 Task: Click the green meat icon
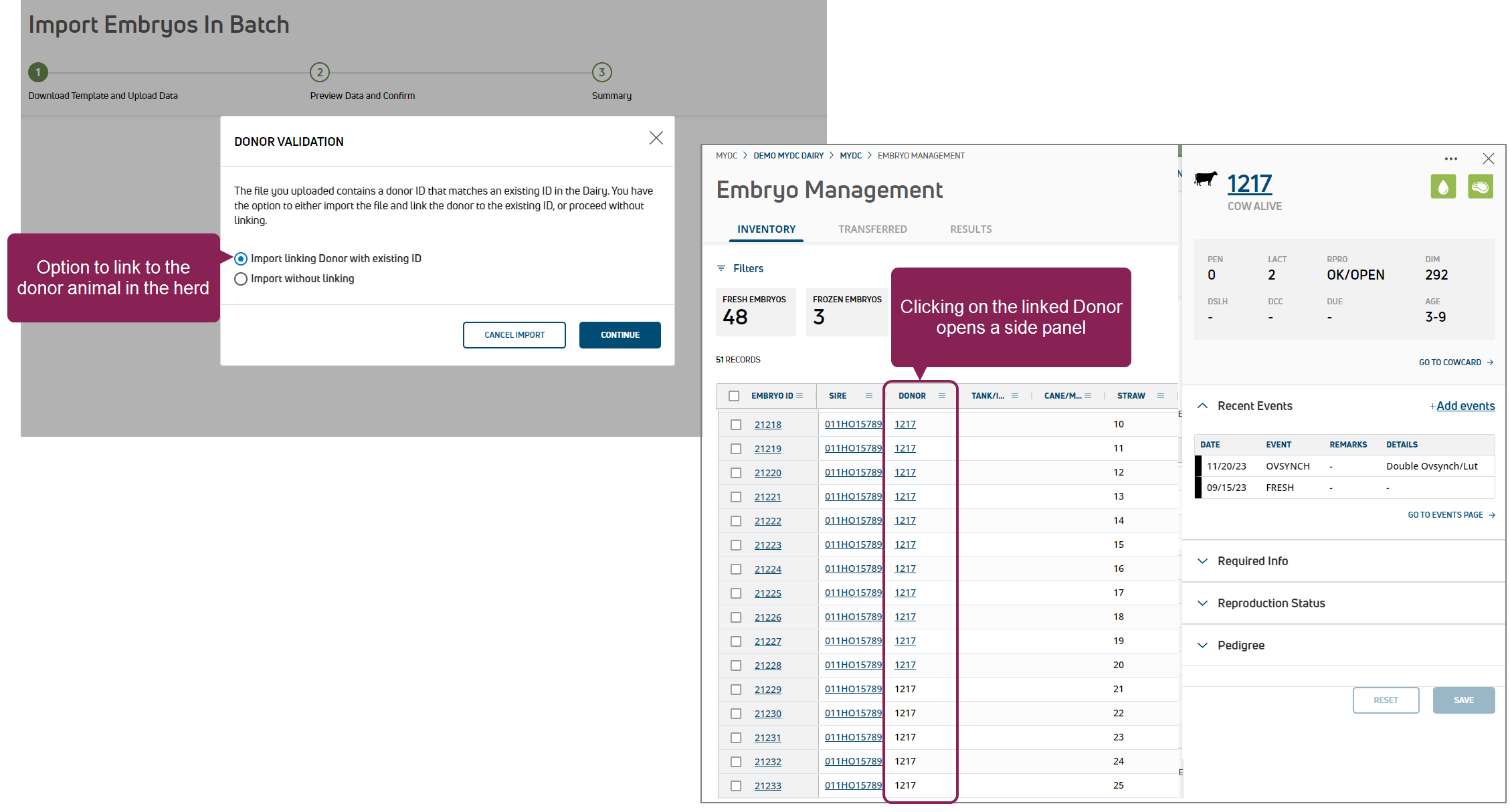(1480, 187)
